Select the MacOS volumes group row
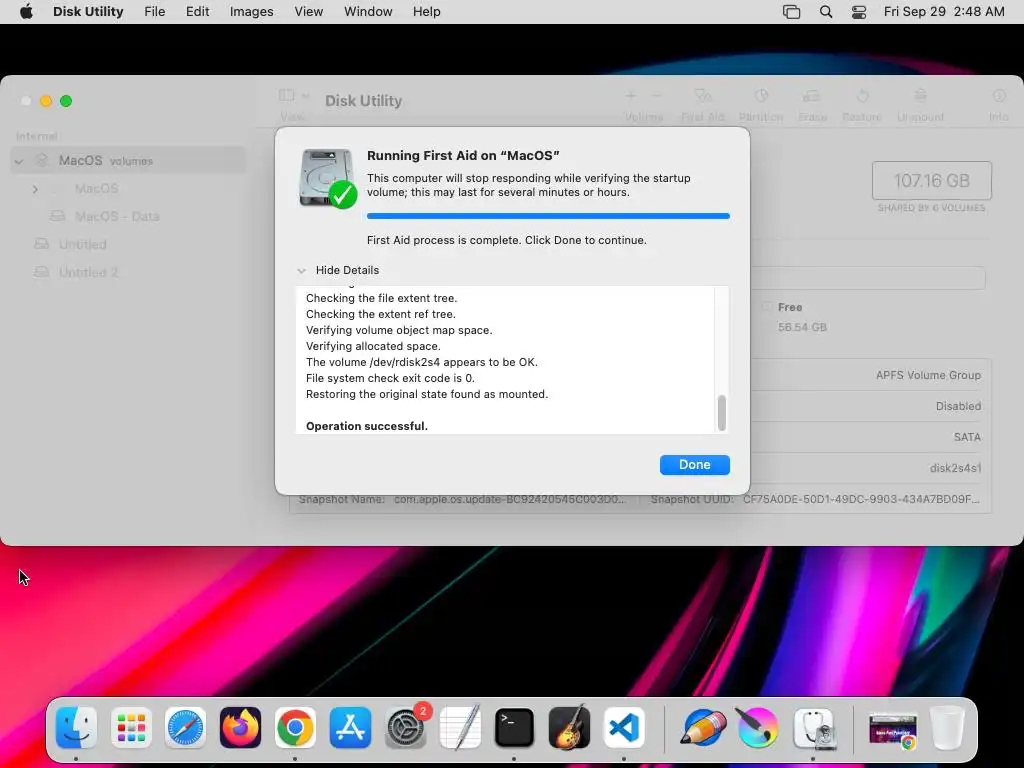The image size is (1024, 768). click(x=129, y=161)
